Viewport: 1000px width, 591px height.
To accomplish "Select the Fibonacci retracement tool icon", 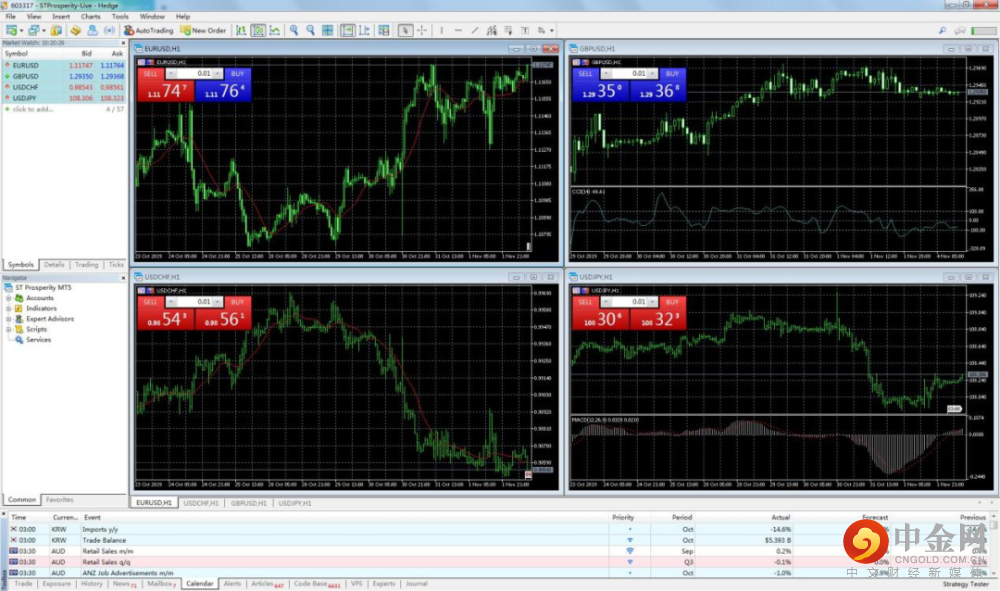I will tap(508, 30).
